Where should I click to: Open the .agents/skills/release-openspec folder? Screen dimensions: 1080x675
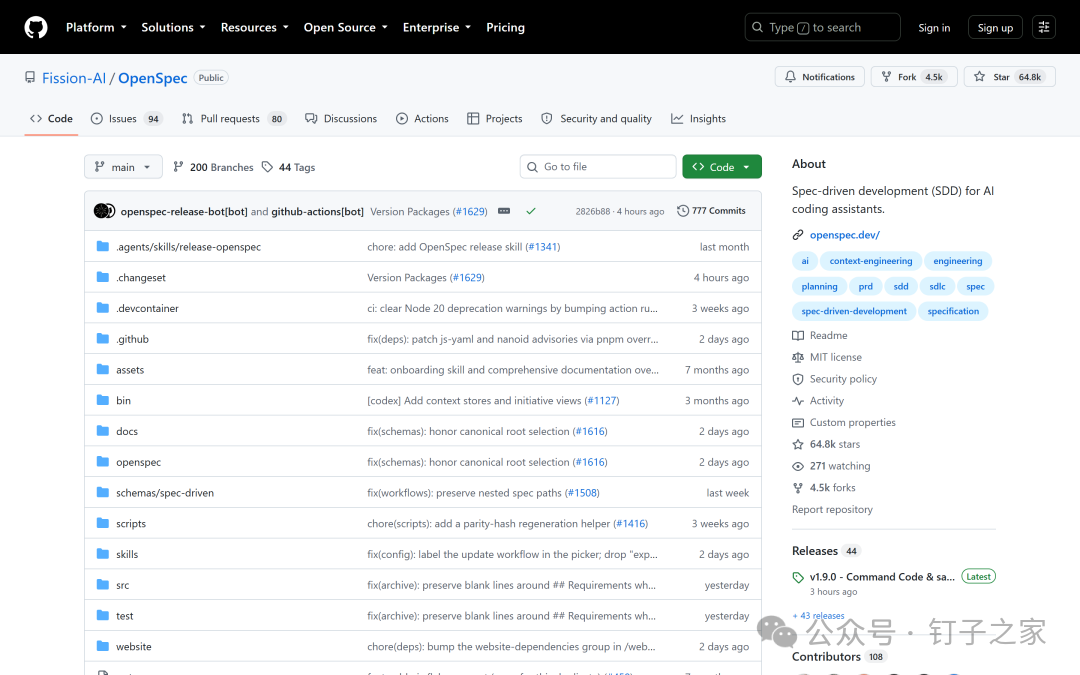(188, 247)
